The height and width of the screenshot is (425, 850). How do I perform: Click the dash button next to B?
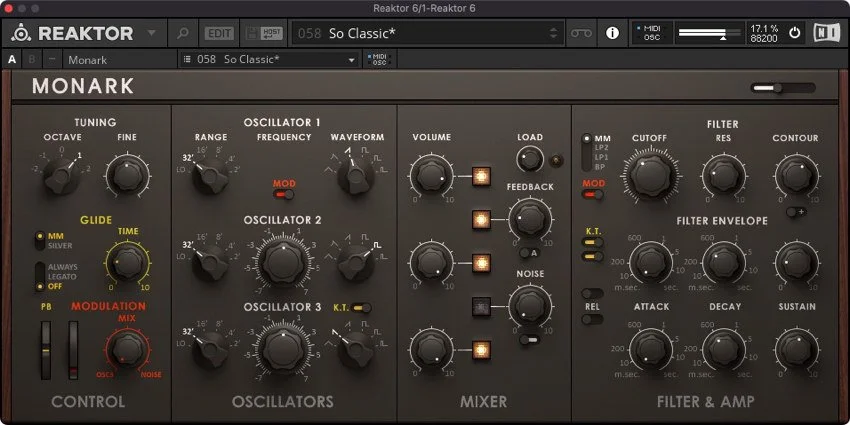[x=51, y=60]
